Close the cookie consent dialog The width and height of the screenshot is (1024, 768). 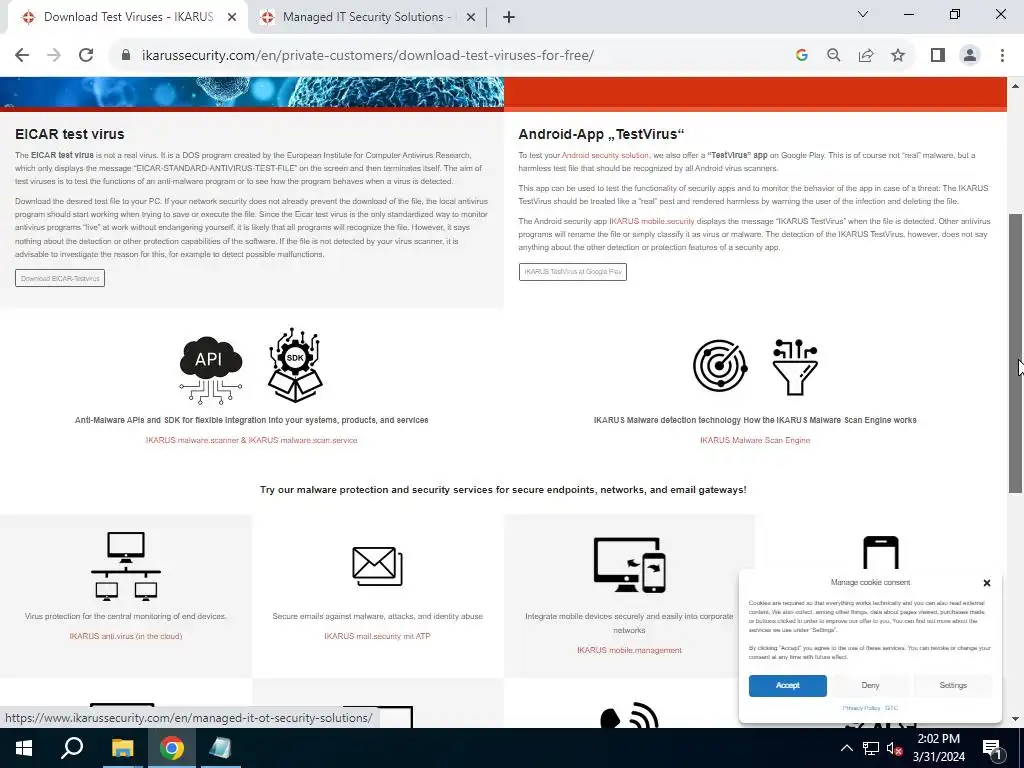pyautogui.click(x=987, y=583)
